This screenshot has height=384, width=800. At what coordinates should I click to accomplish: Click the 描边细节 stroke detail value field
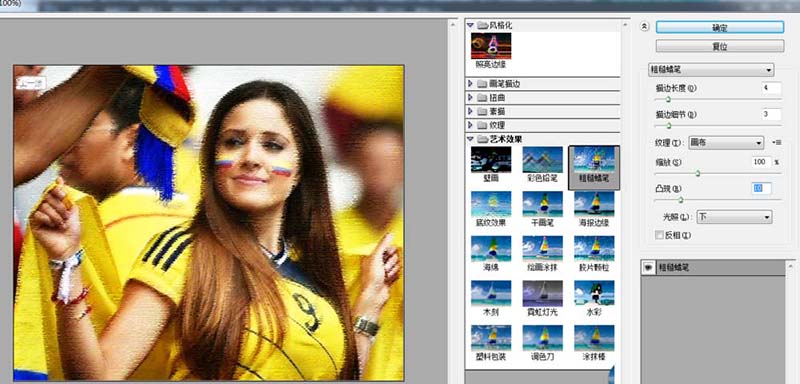coord(771,114)
